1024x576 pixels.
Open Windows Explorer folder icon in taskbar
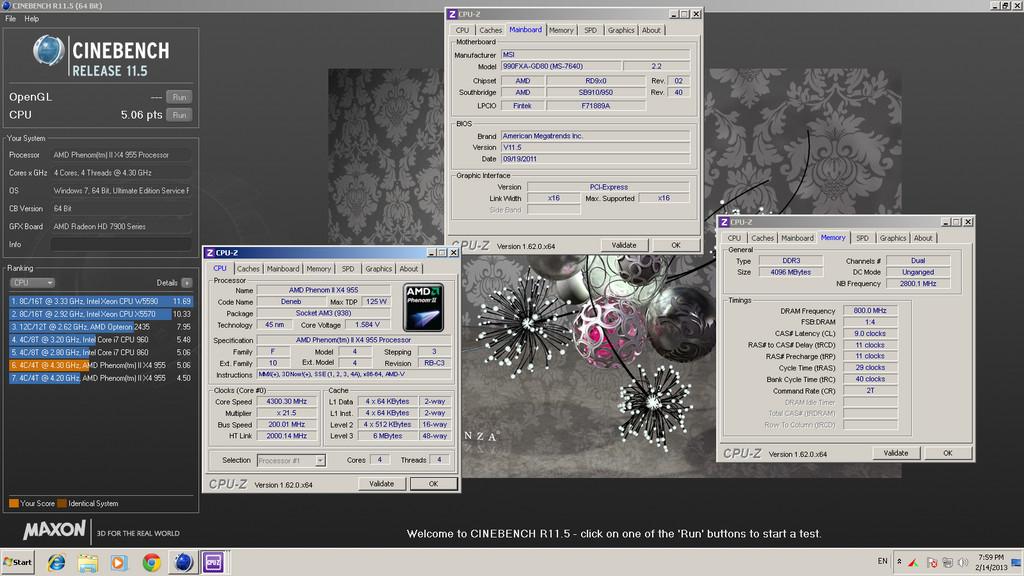click(88, 562)
